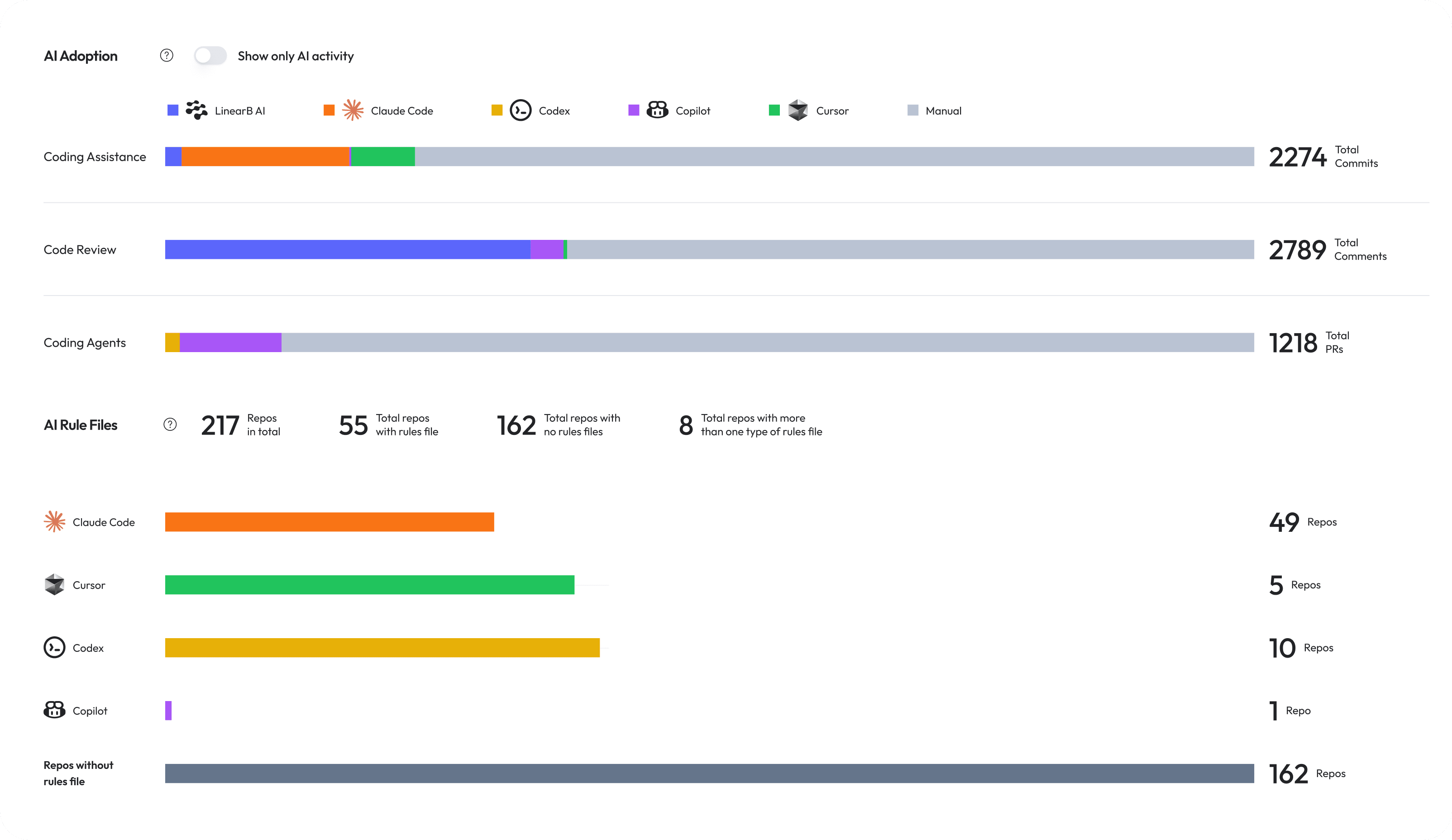The image size is (1452, 840).
Task: Click the Coding Assistance orange bar segment
Action: (265, 156)
